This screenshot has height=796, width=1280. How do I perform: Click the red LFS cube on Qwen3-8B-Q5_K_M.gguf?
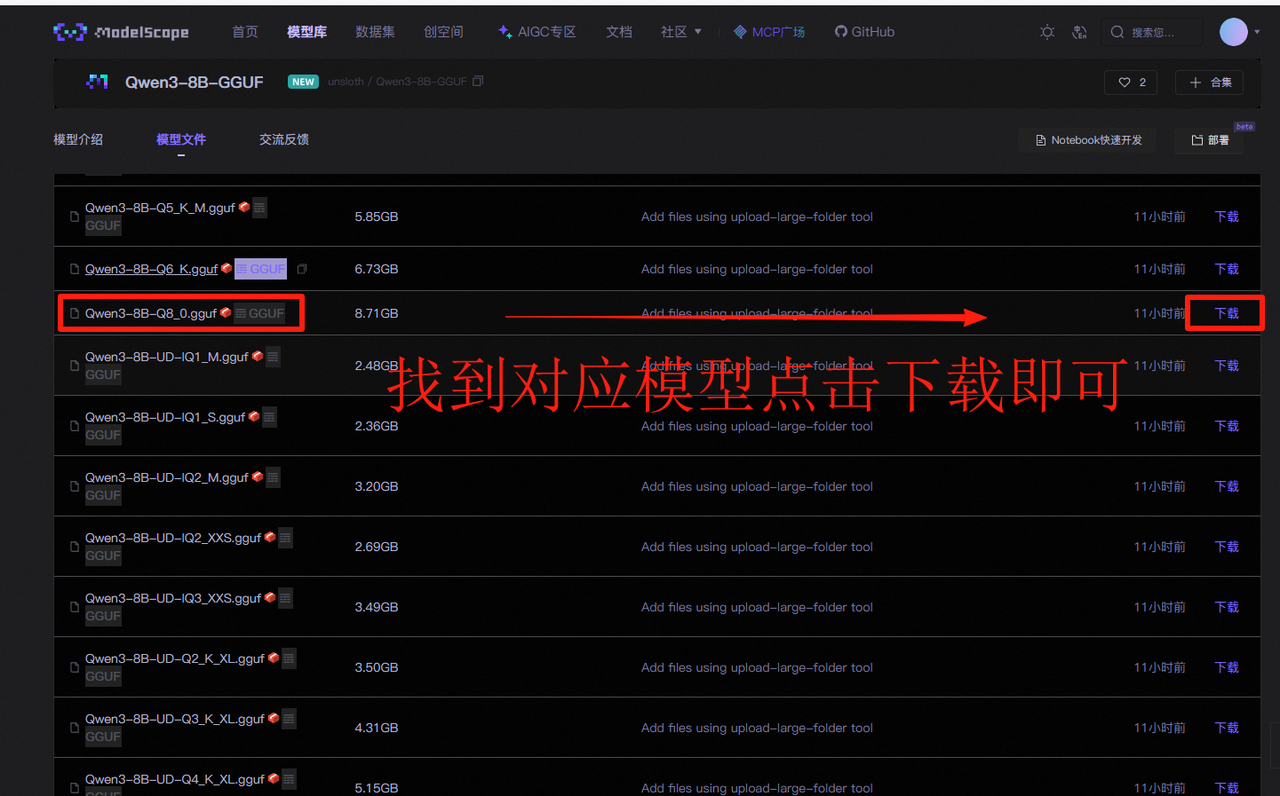244,208
